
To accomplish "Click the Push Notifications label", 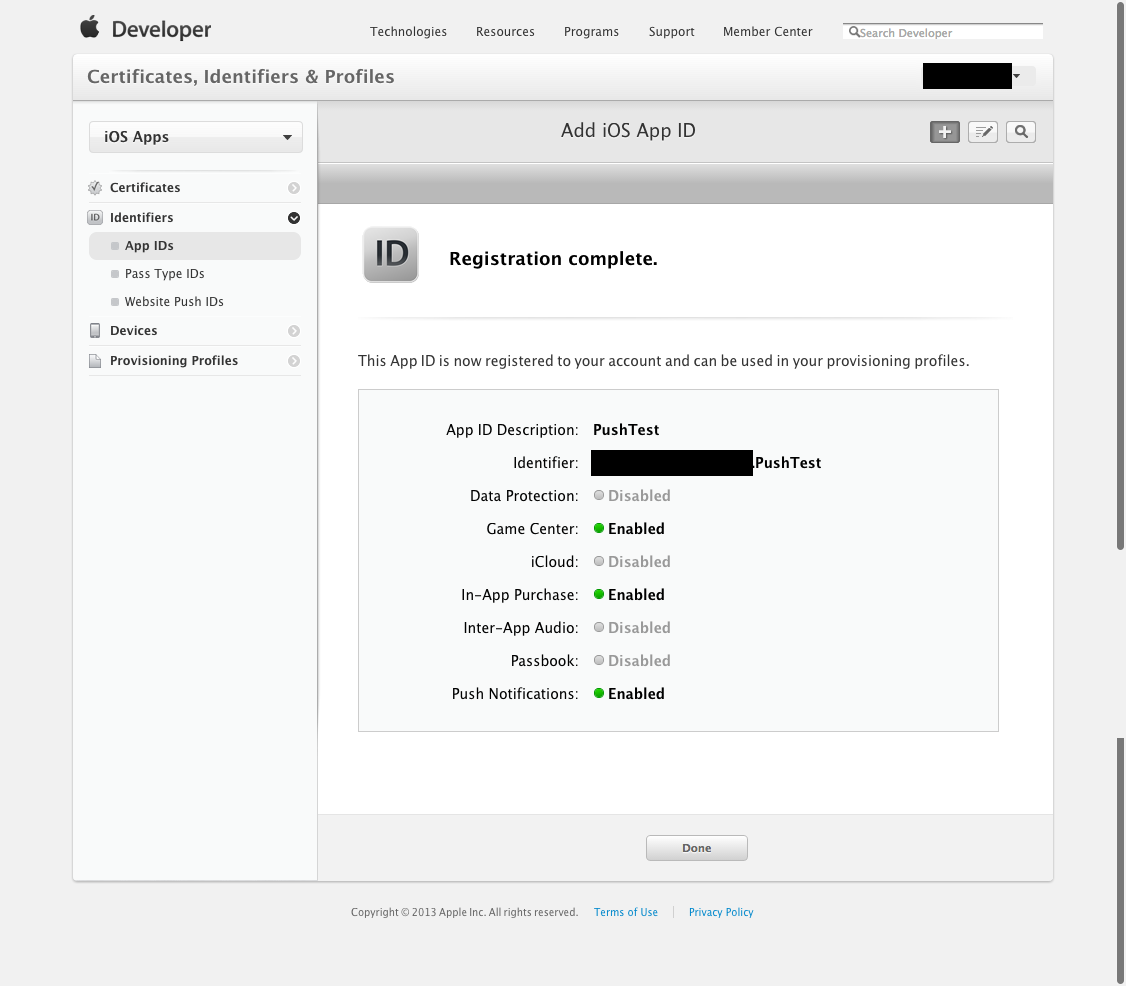I will tap(515, 694).
